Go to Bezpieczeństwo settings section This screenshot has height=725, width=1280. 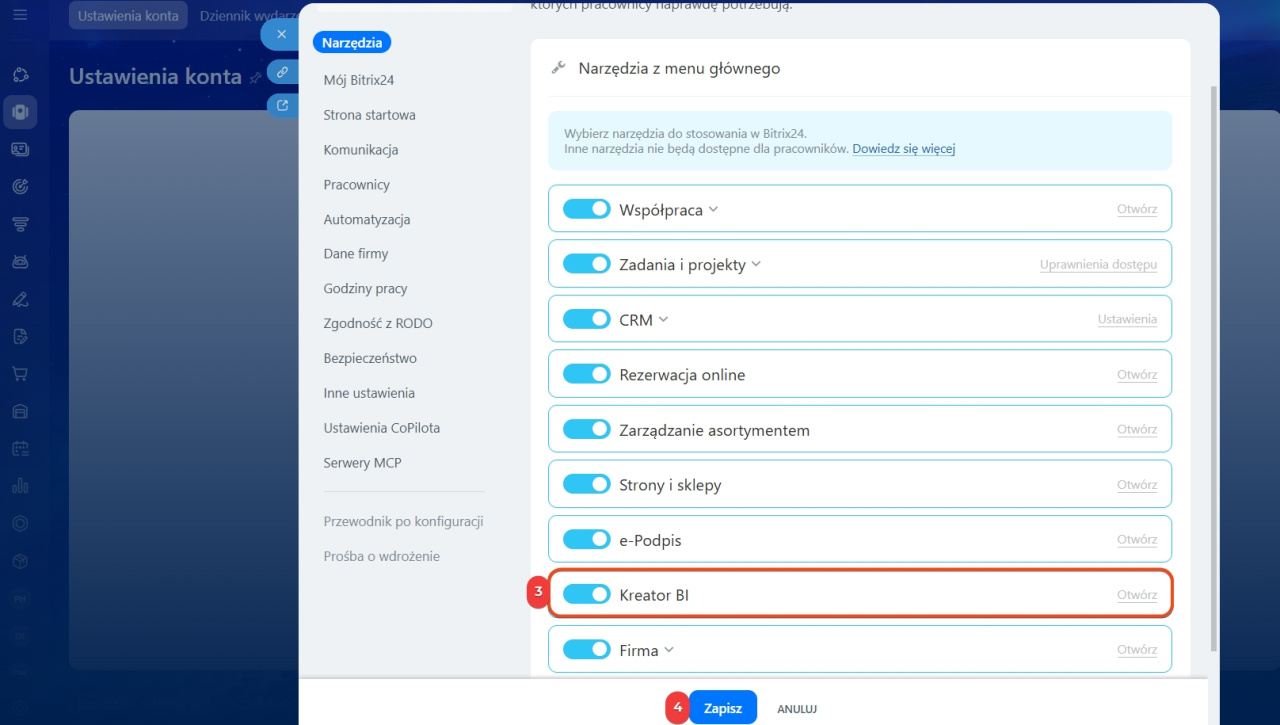(370, 359)
